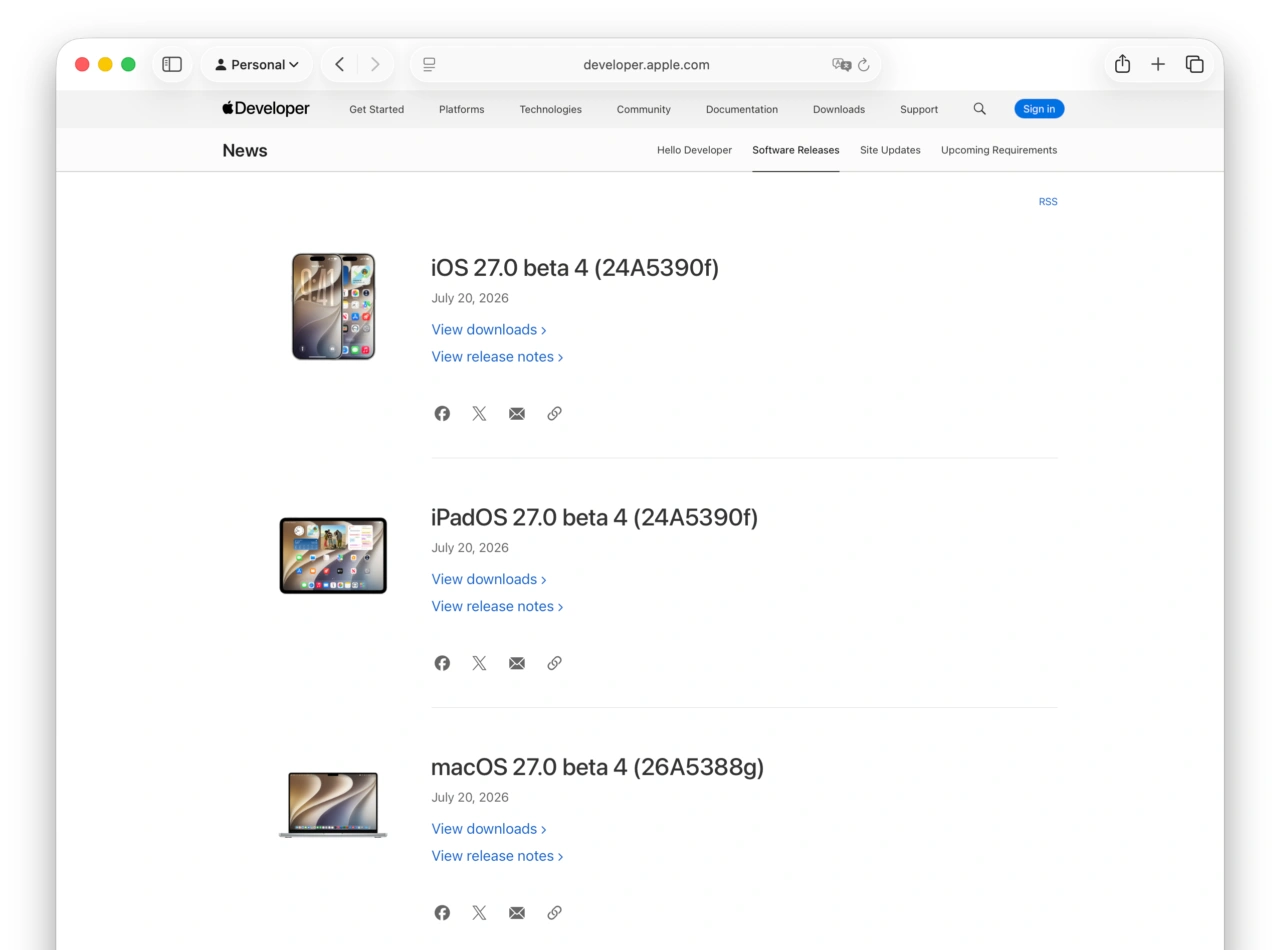Open the Upcoming Requirements tab
The image size is (1280, 950).
tap(998, 150)
